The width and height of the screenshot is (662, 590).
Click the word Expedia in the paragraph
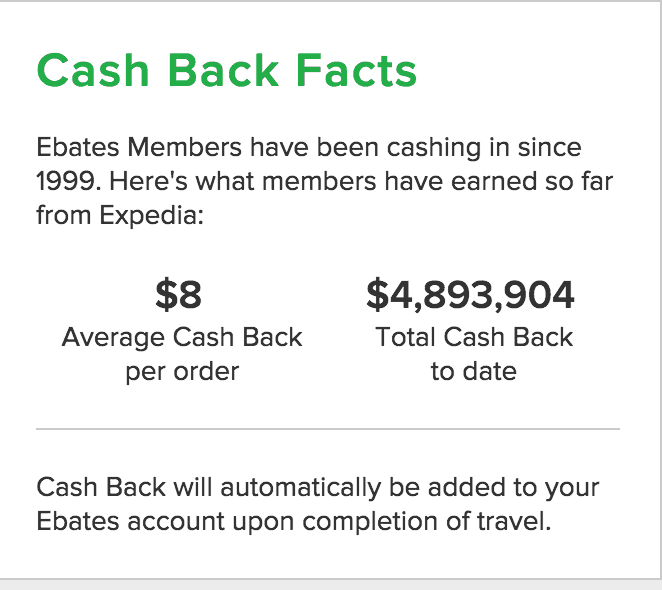[148, 216]
